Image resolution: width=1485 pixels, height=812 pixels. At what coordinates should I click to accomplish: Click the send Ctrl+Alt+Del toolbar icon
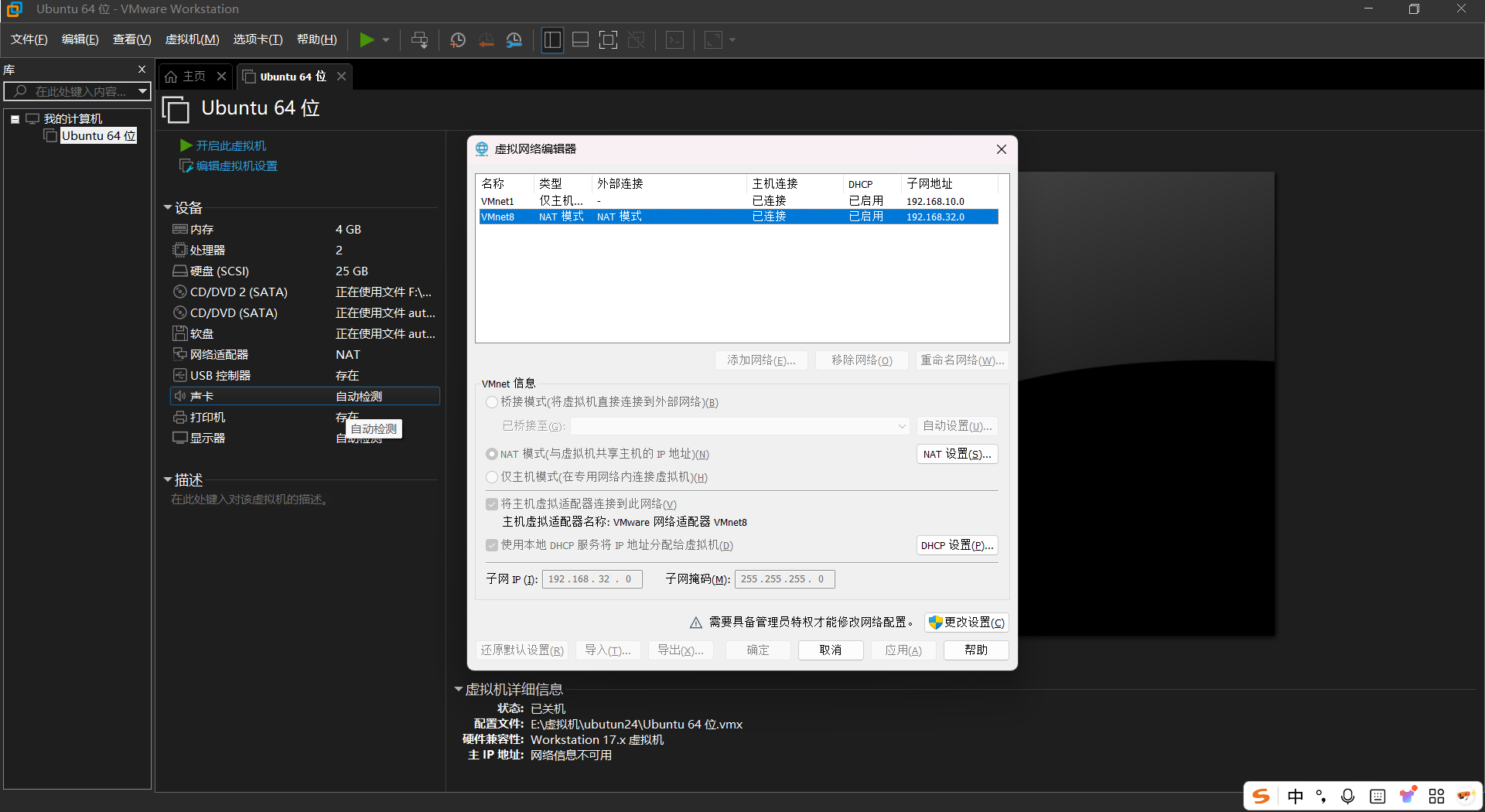pos(420,40)
